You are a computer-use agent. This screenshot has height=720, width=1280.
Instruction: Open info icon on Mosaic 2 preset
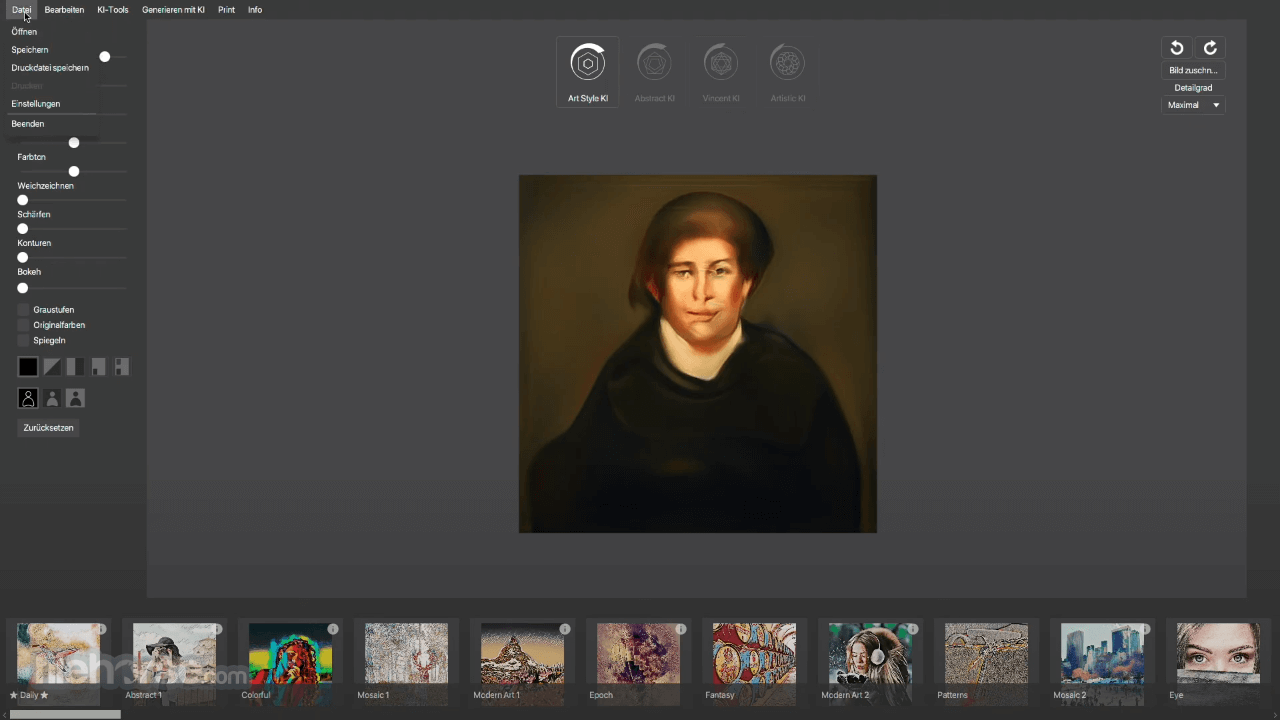[x=1145, y=629]
